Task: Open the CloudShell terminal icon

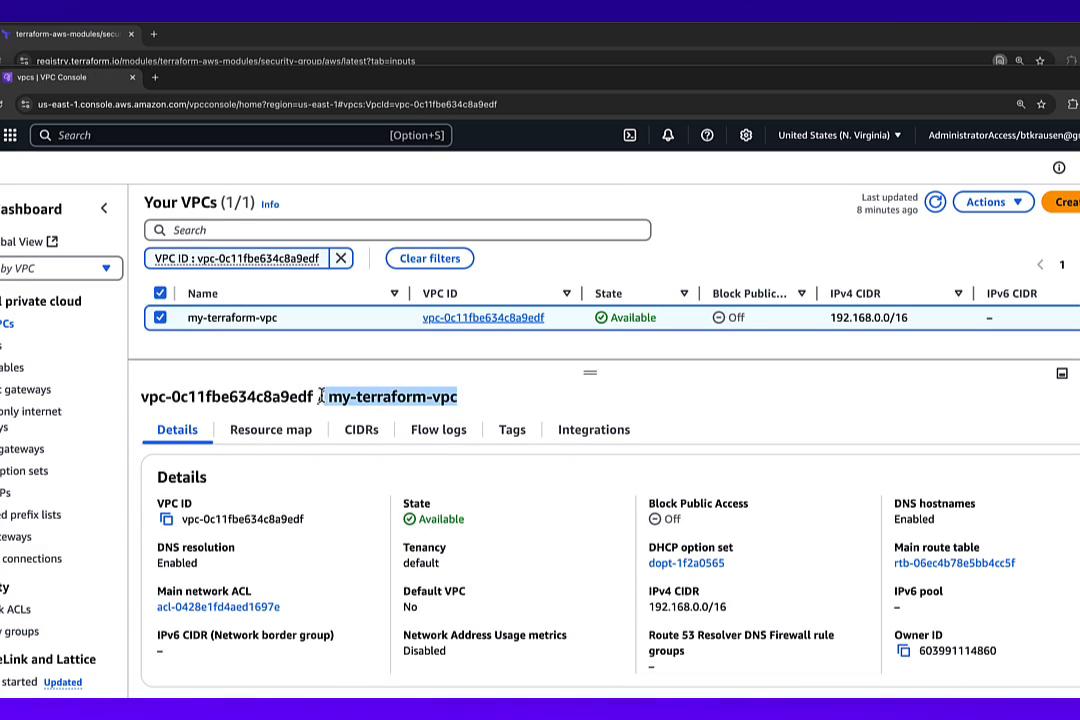Action: click(630, 135)
